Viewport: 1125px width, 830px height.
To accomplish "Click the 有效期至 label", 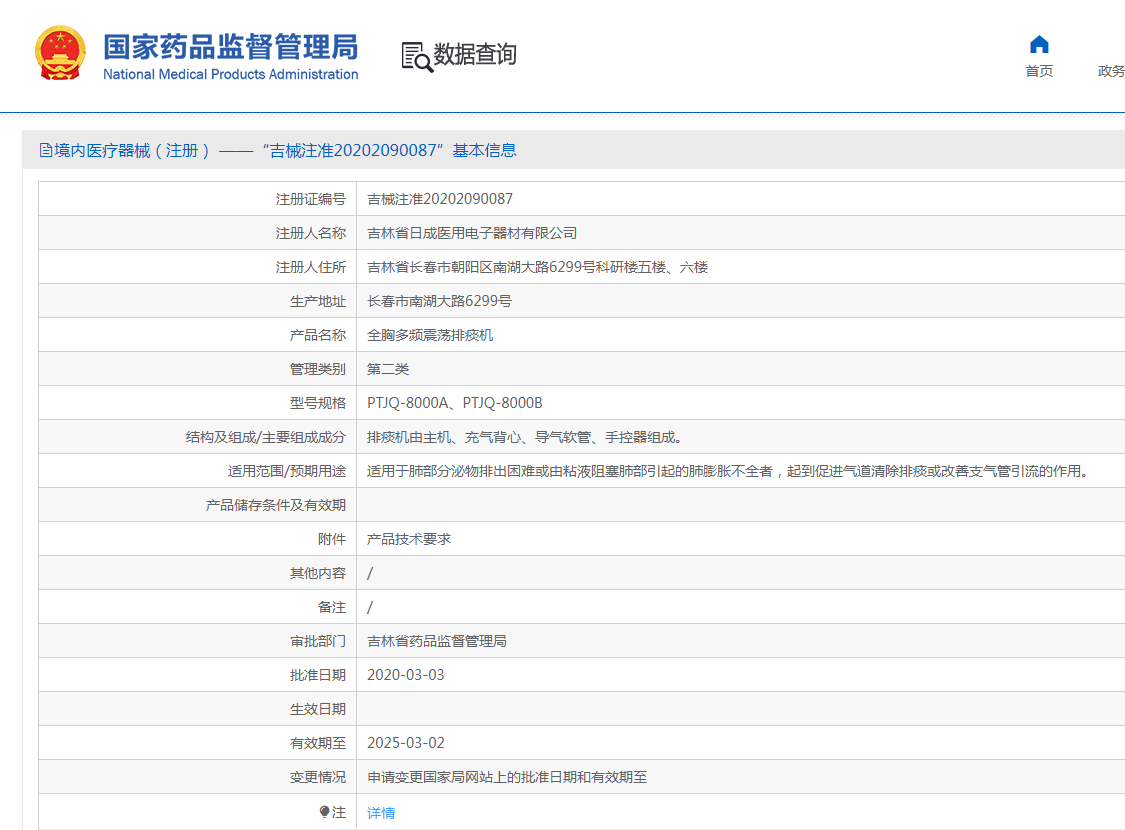I will point(318,743).
